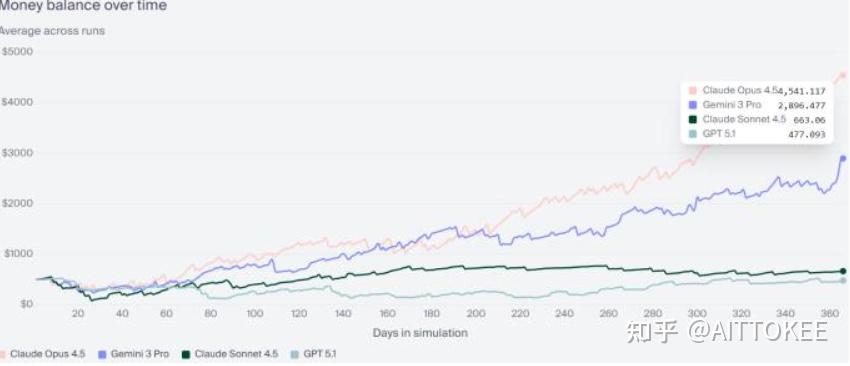Toggle Claude Sonnet 4.5 series in bottom legend
Image resolution: width=850 pixels, height=366 pixels.
229,354
